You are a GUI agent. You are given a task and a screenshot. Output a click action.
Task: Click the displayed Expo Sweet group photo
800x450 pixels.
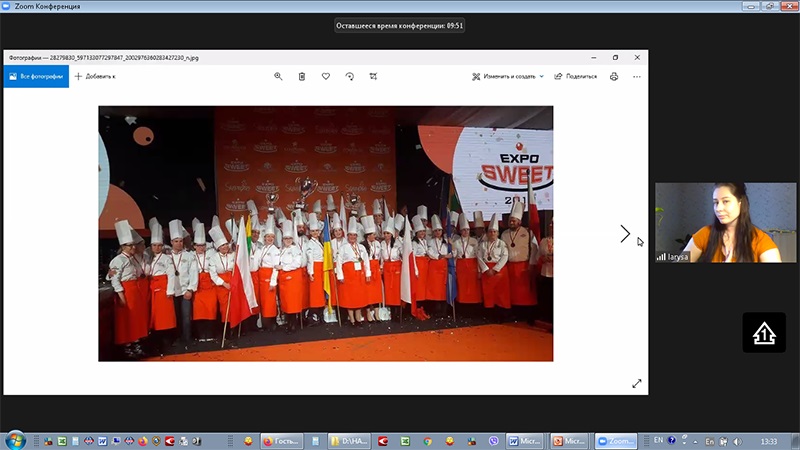[325, 233]
